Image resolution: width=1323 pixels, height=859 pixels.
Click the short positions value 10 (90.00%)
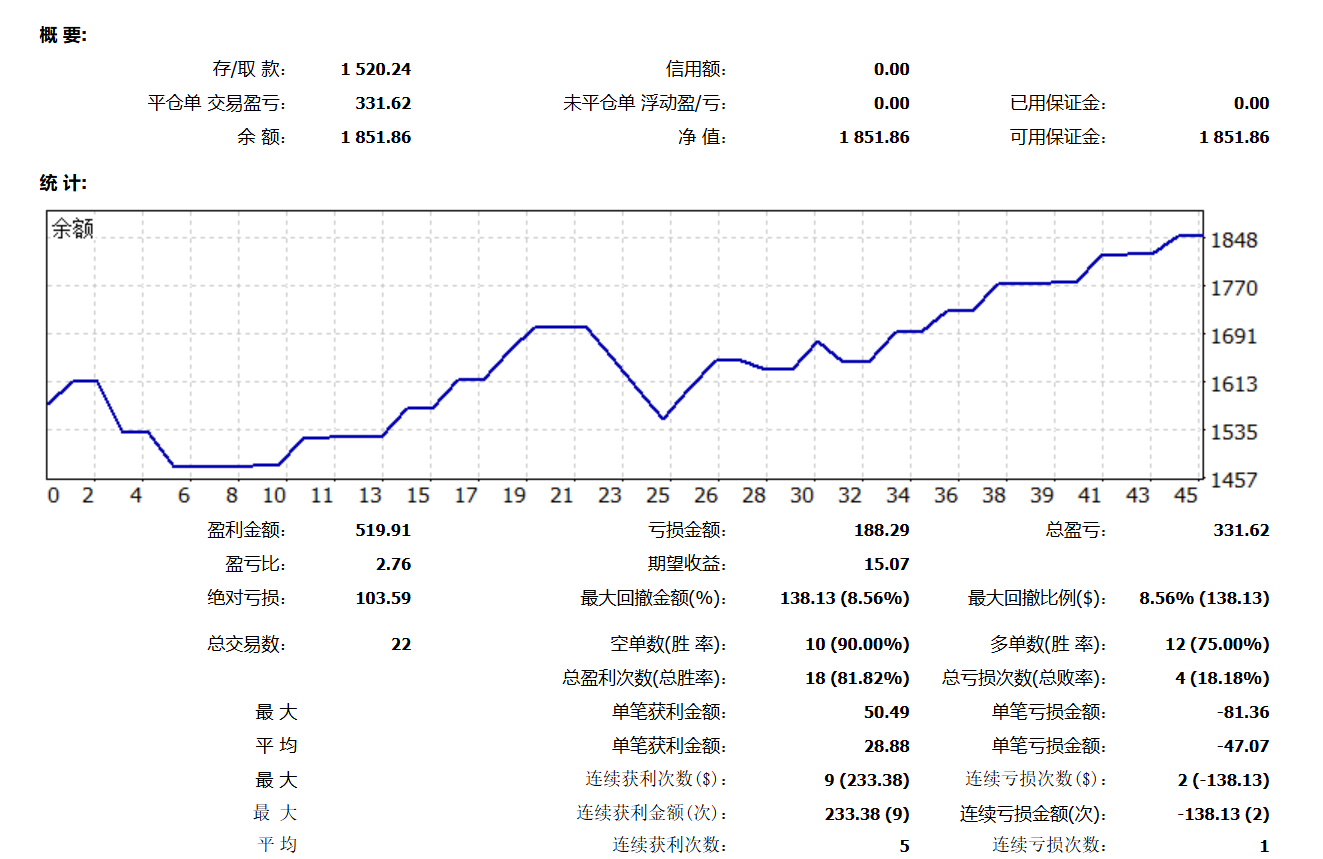coord(858,644)
